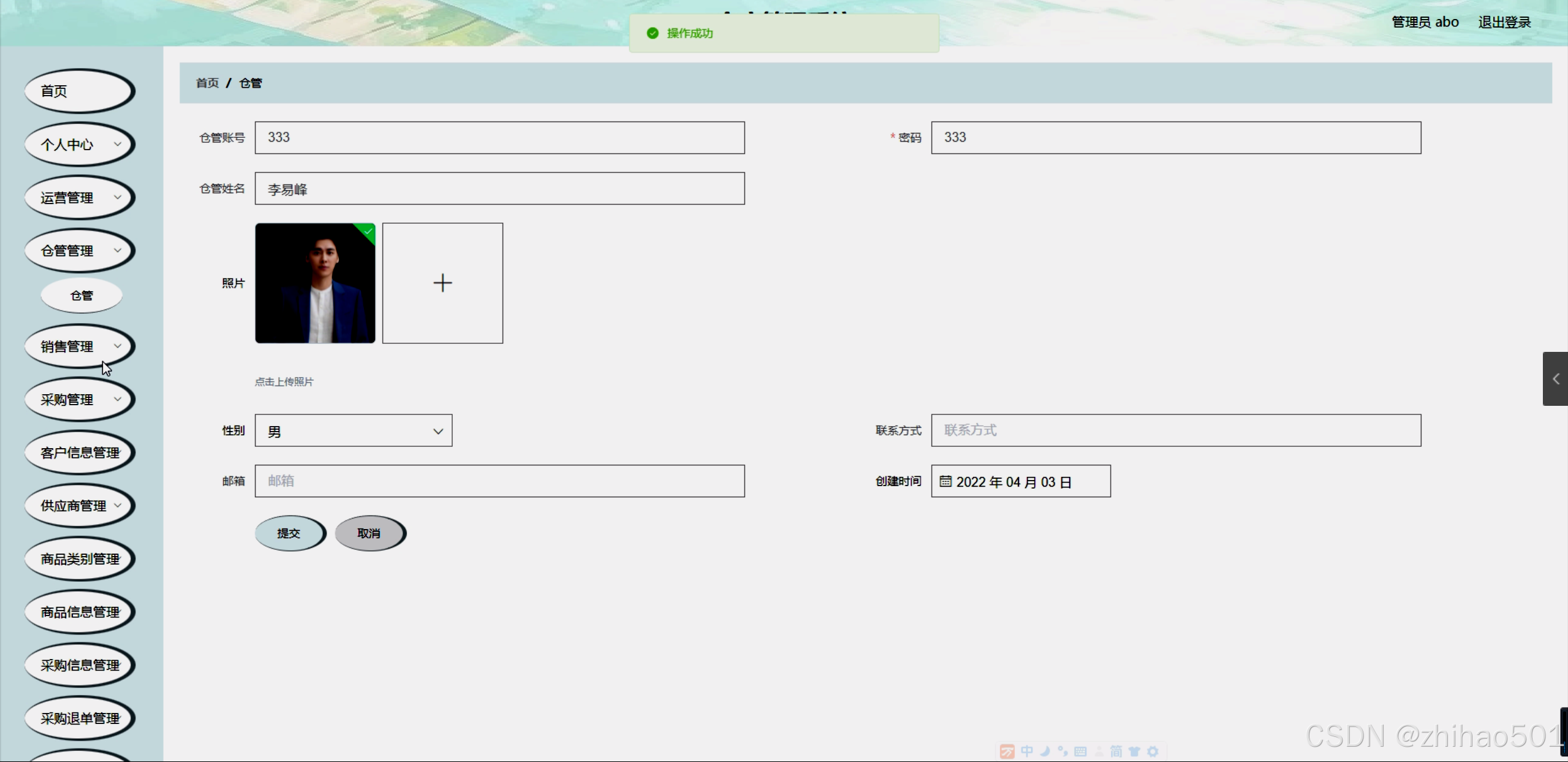Click the Sogou input method logo icon

[x=1007, y=751]
